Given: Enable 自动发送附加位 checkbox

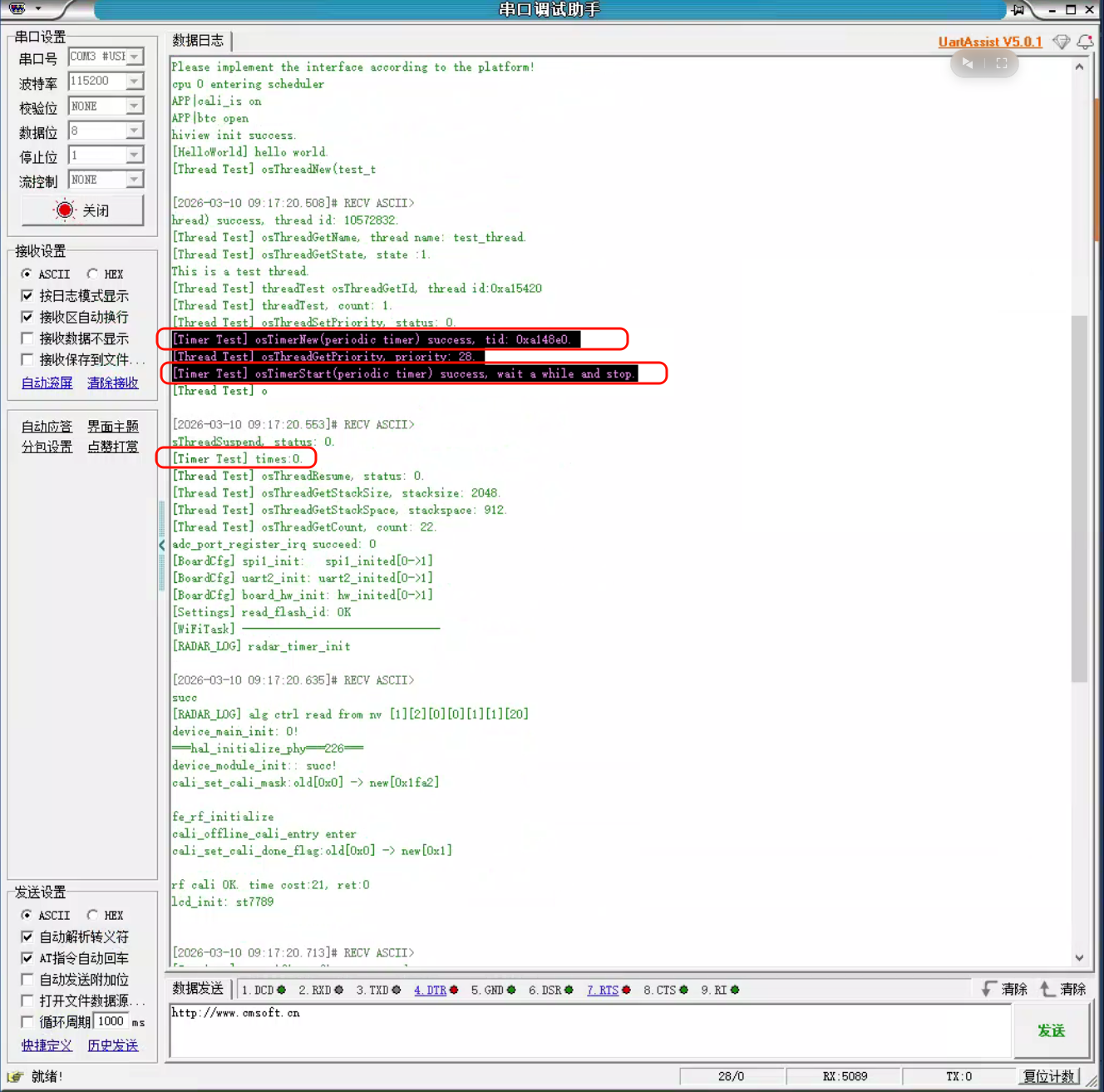Looking at the screenshot, I should (x=27, y=980).
